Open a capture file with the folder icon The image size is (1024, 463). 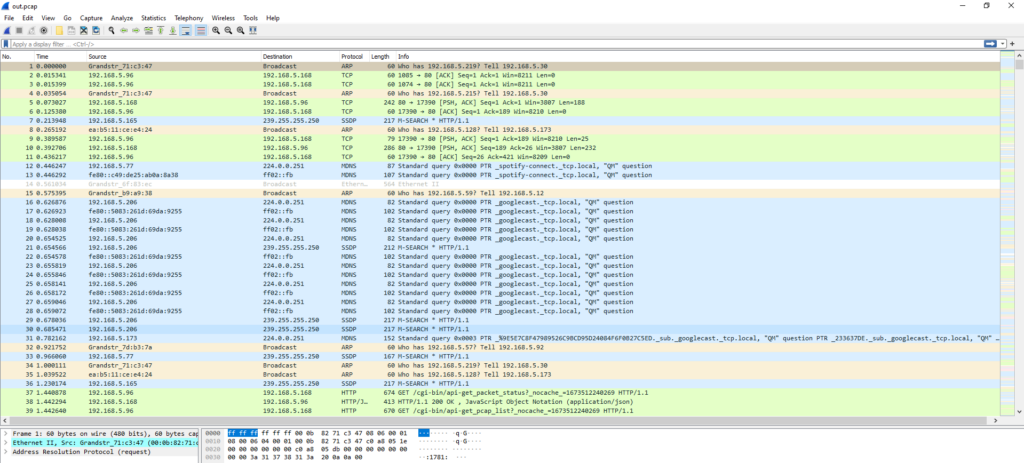(59, 30)
